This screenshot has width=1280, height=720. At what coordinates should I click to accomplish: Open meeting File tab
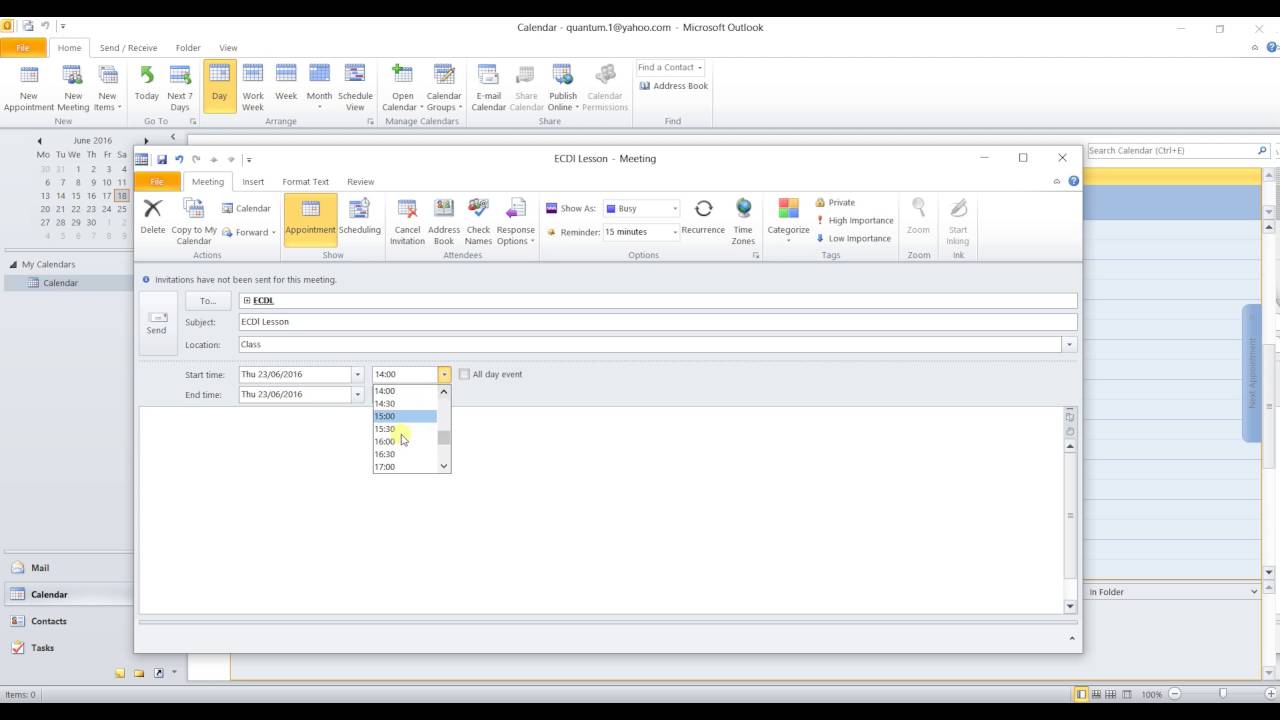click(x=157, y=182)
